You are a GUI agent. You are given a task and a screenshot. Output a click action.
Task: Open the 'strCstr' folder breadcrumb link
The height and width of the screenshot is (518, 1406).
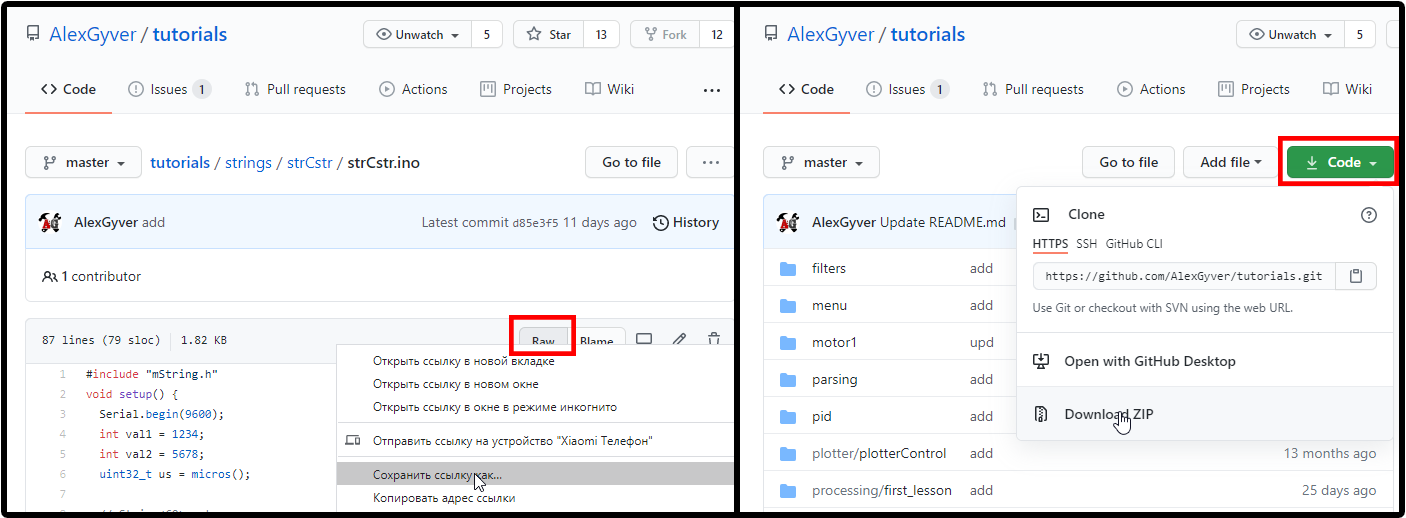309,162
